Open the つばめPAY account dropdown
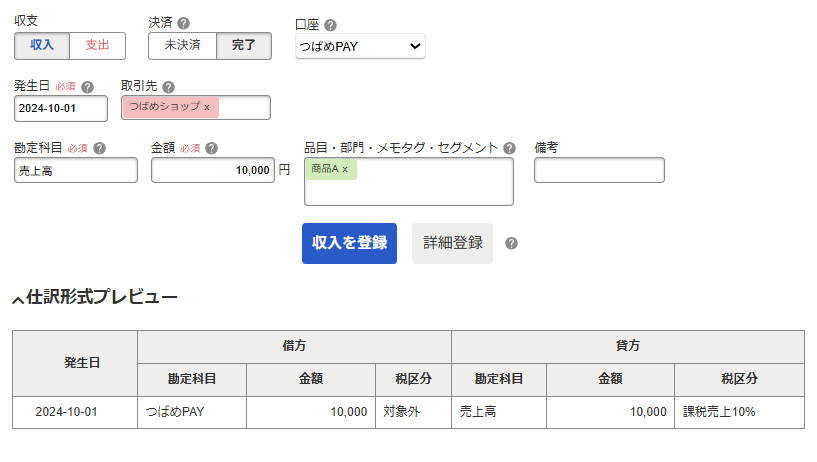 pos(360,46)
